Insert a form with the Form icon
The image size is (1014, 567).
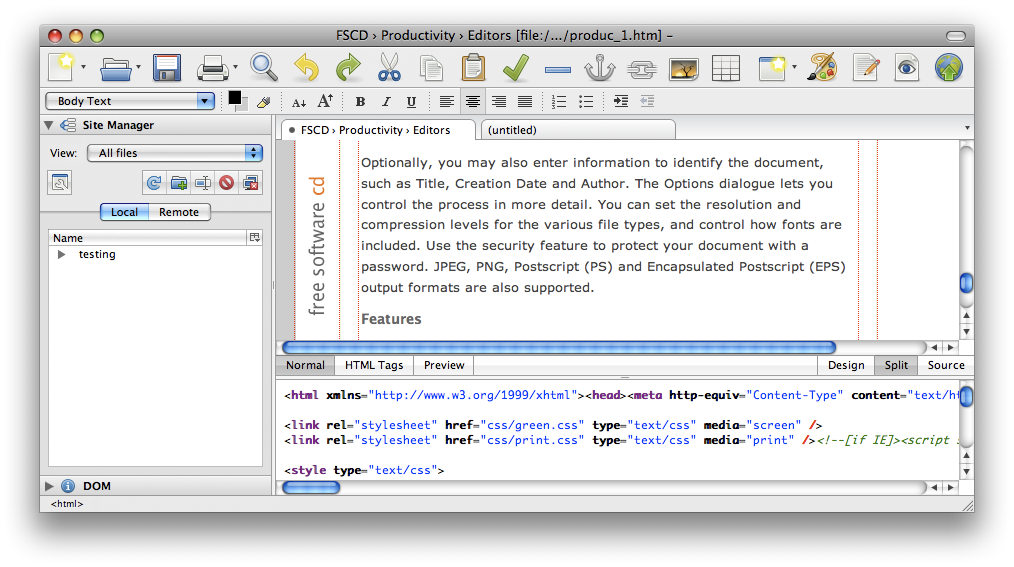[x=771, y=67]
